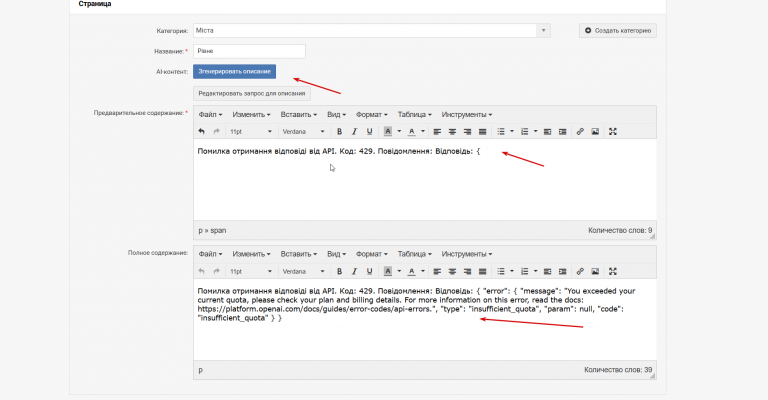The width and height of the screenshot is (768, 400).
Task: Decrease indent in preliminary content editor
Action: pyautogui.click(x=548, y=132)
